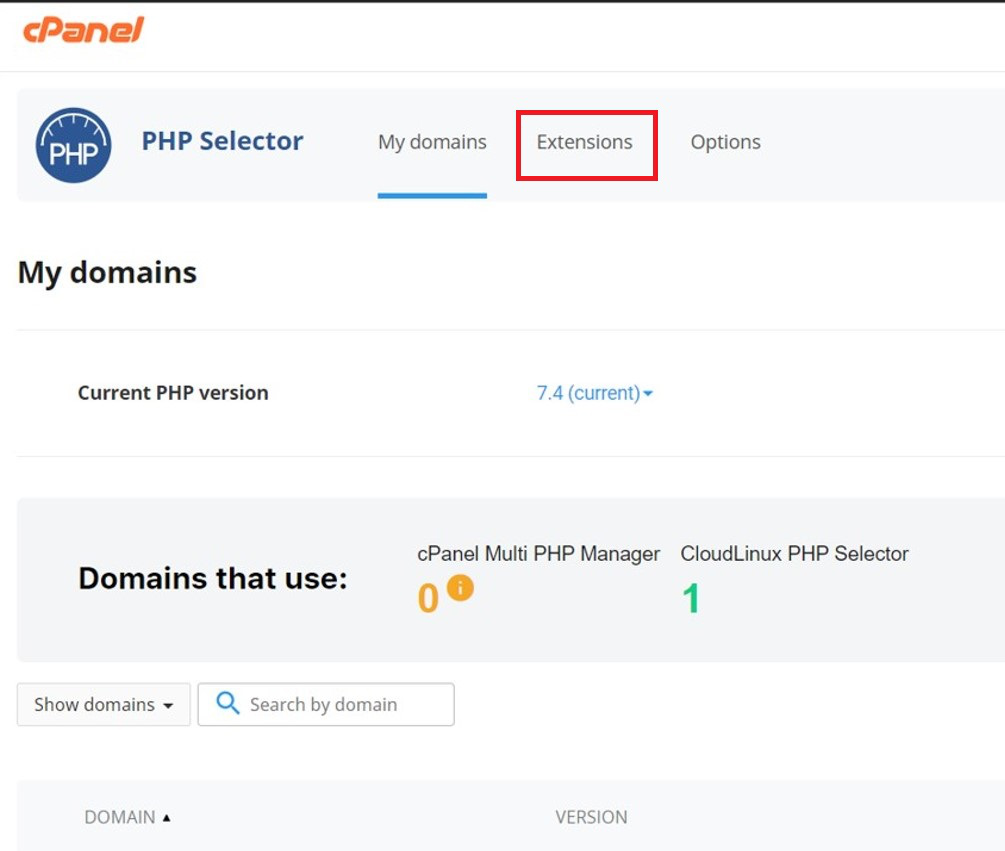This screenshot has height=851, width=1005.
Task: Click the orange count 0
Action: (428, 599)
